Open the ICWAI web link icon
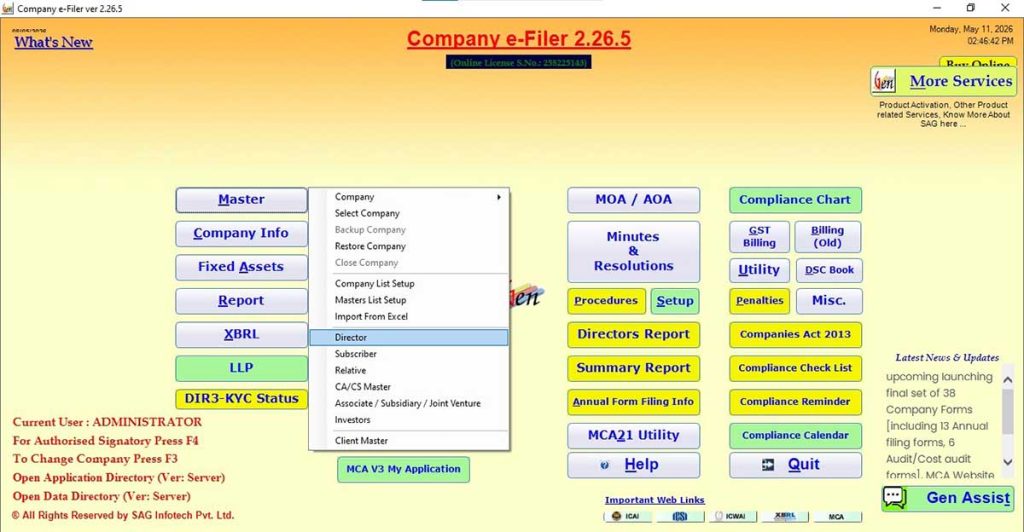Screen dimensions: 1024x532 (731, 516)
